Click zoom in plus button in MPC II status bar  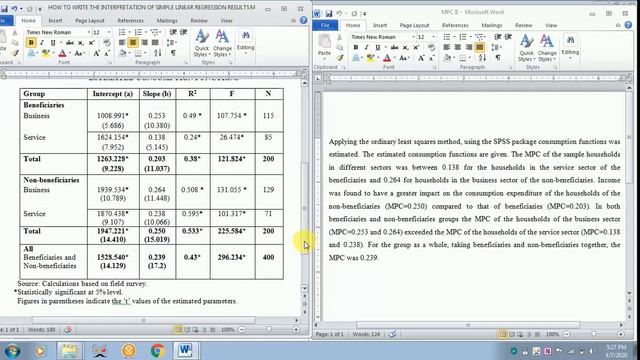point(621,334)
